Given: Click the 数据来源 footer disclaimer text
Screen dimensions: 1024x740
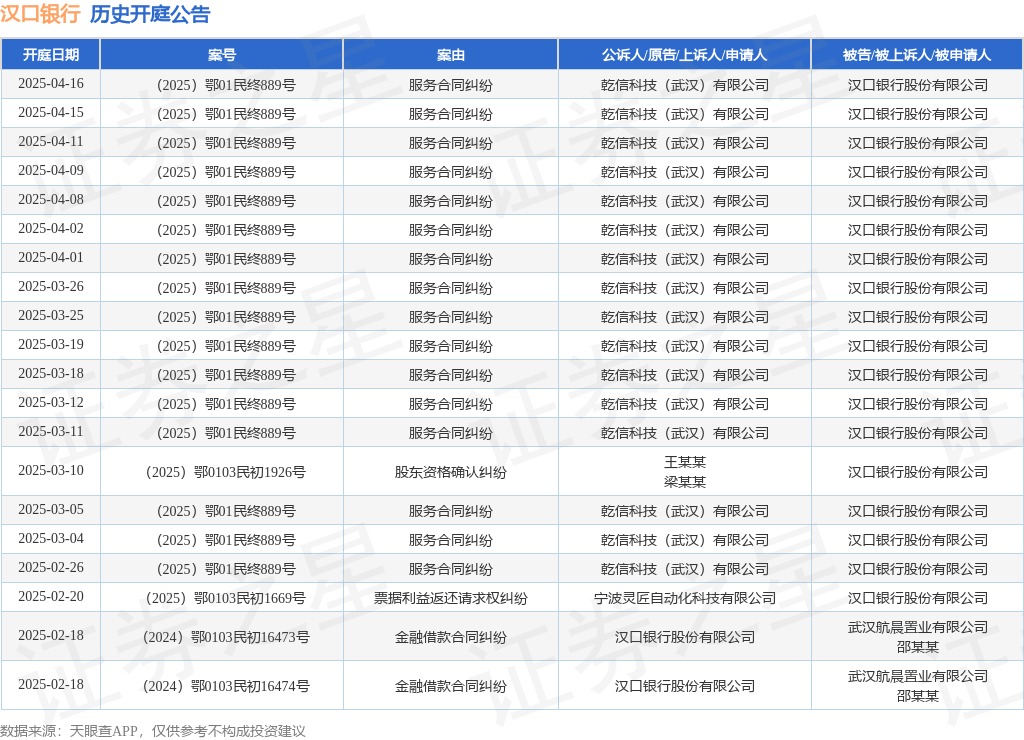Looking at the screenshot, I should [153, 730].
